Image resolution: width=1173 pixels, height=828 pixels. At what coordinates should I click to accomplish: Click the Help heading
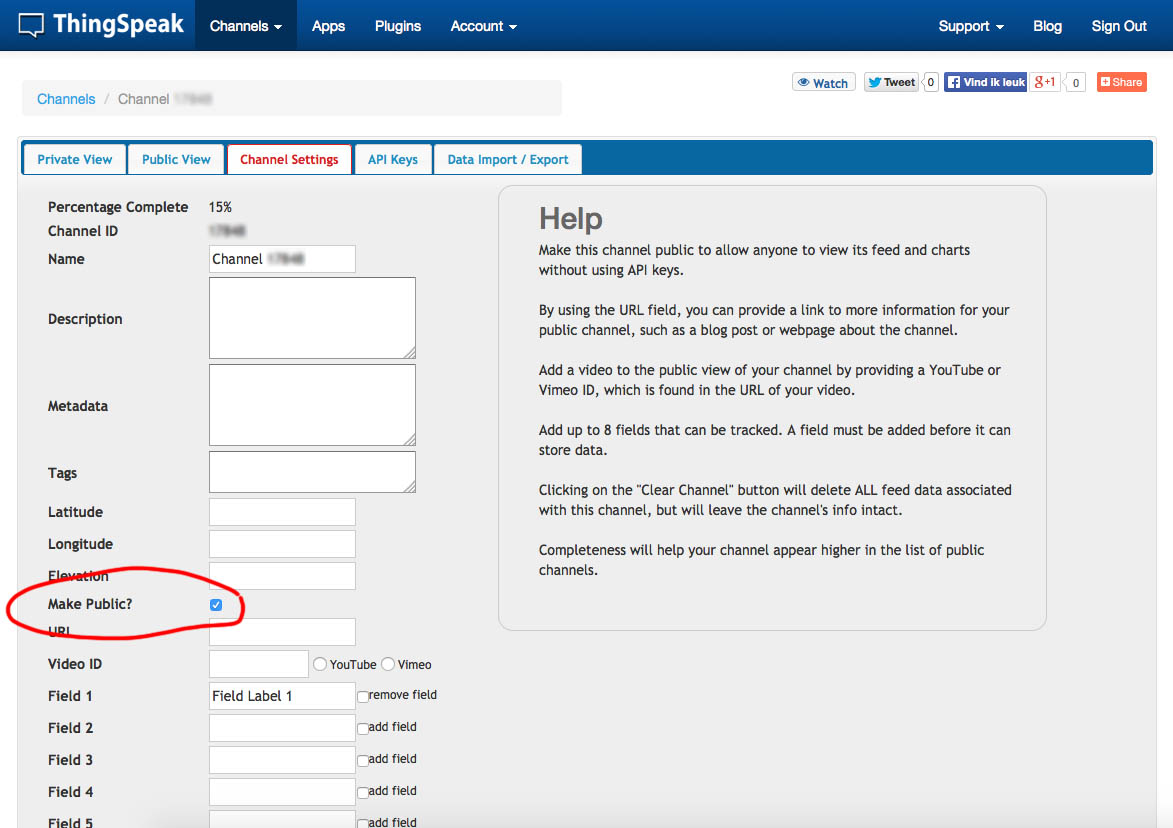pyautogui.click(x=571, y=218)
